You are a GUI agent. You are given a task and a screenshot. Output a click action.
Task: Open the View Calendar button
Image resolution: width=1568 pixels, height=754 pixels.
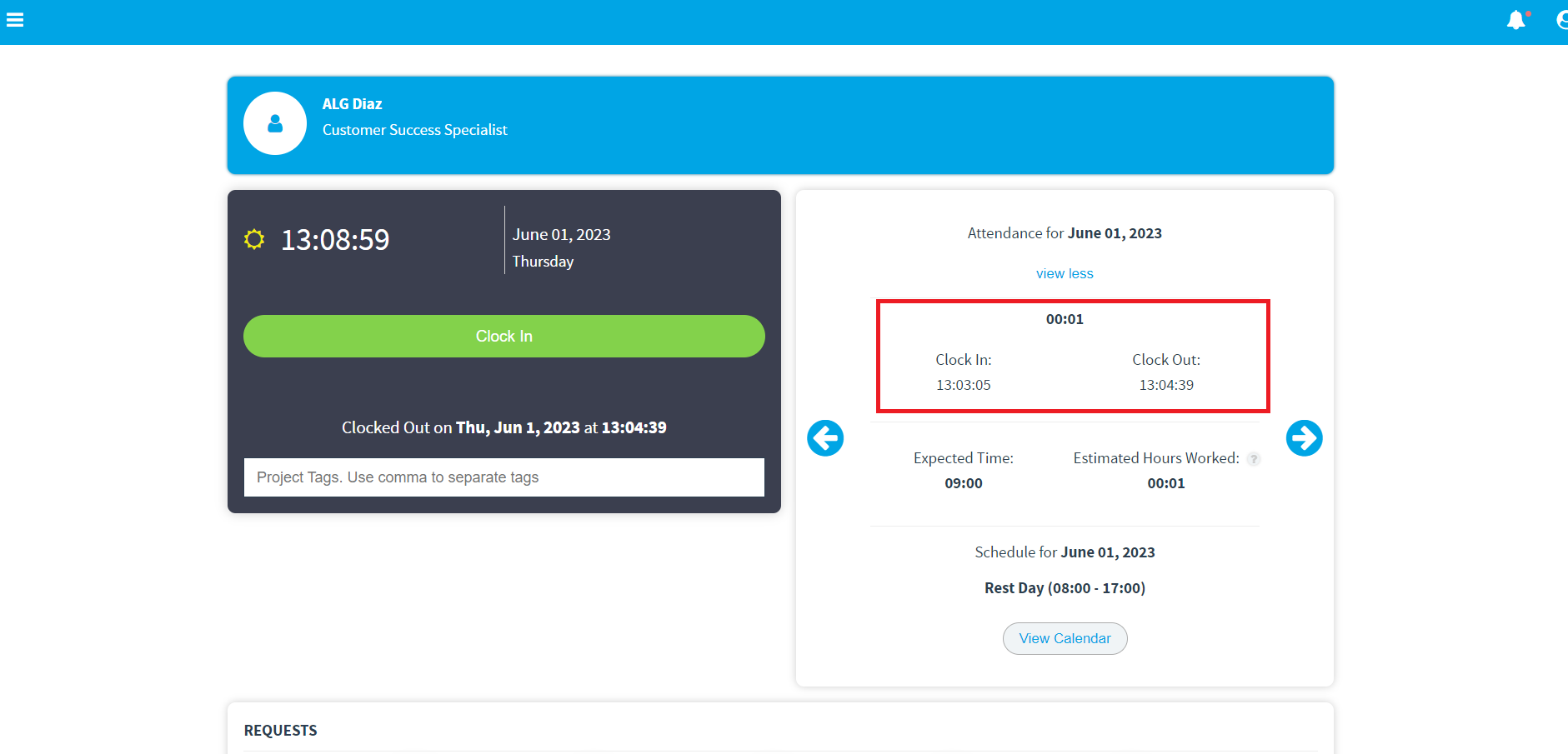[1065, 638]
